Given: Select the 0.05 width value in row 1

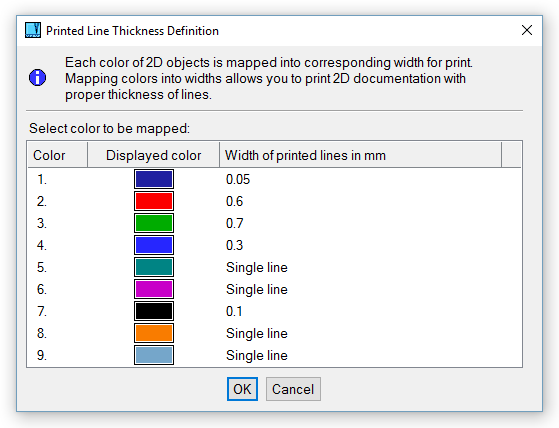Looking at the screenshot, I should click(x=238, y=179).
